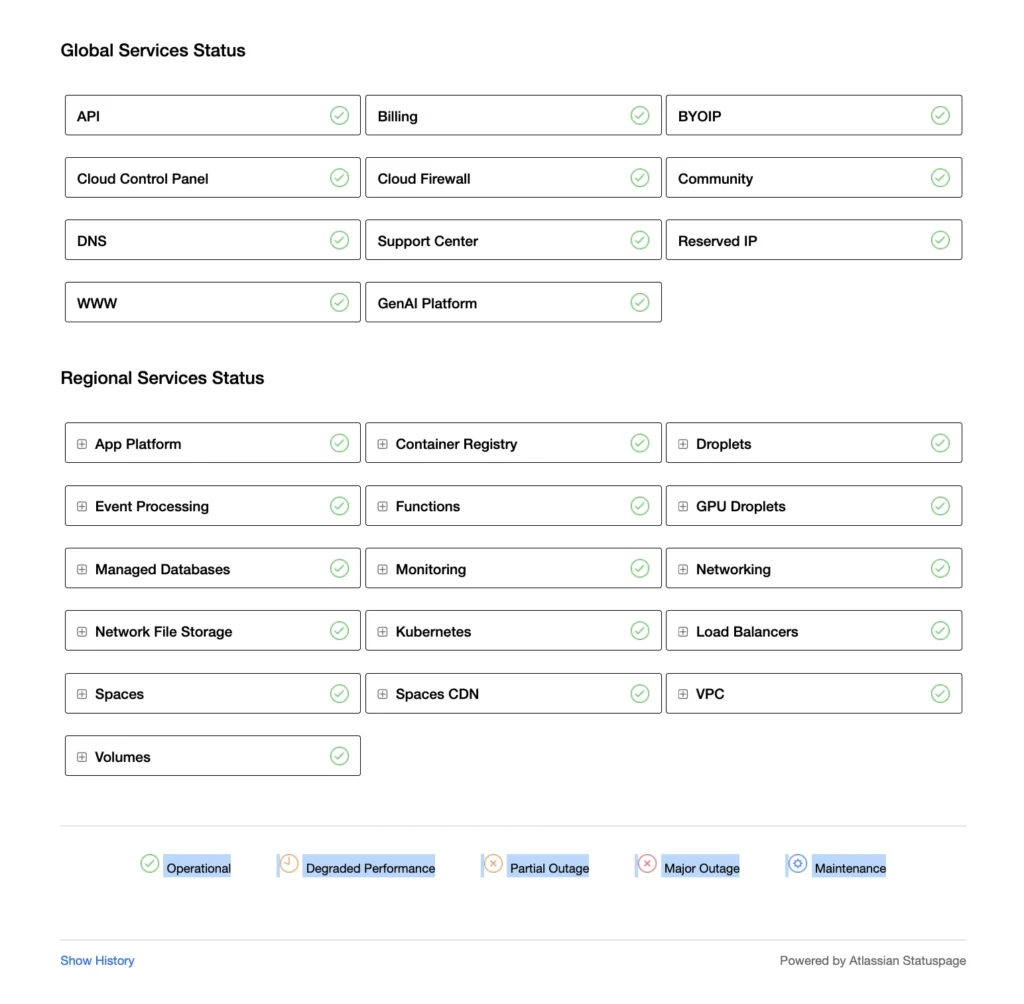Click the green status indicator for VPC
The image size is (1024, 1004).
(x=940, y=693)
